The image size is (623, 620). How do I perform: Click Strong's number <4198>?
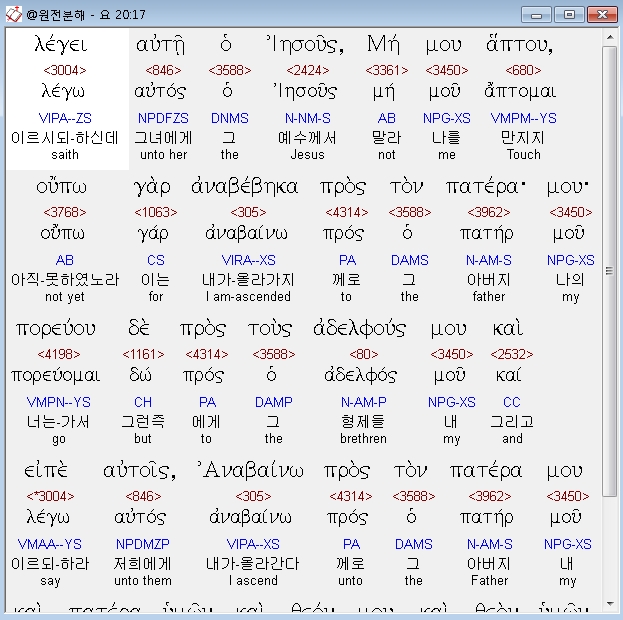coord(59,355)
